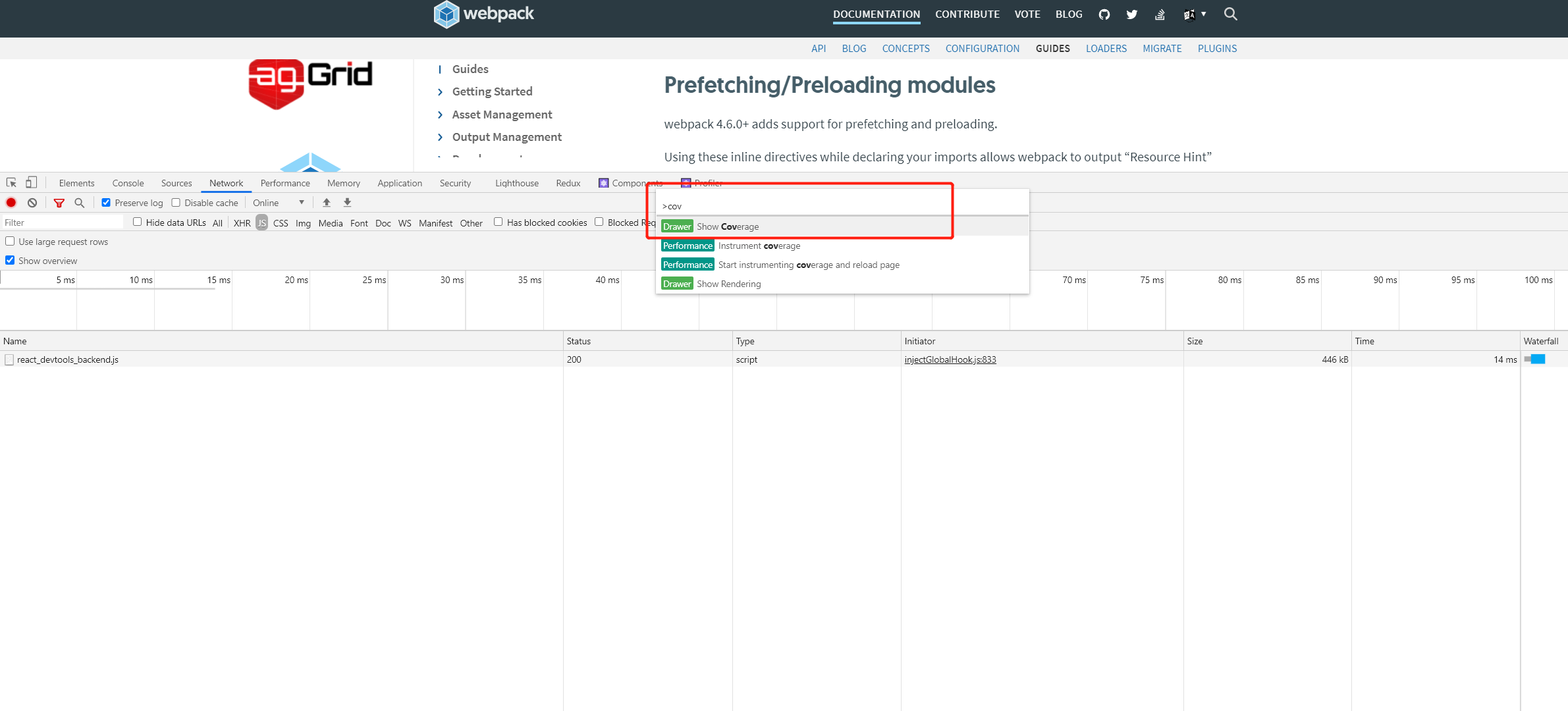Click CONFIGURATION navigation link
1568x711 pixels.
982,49
